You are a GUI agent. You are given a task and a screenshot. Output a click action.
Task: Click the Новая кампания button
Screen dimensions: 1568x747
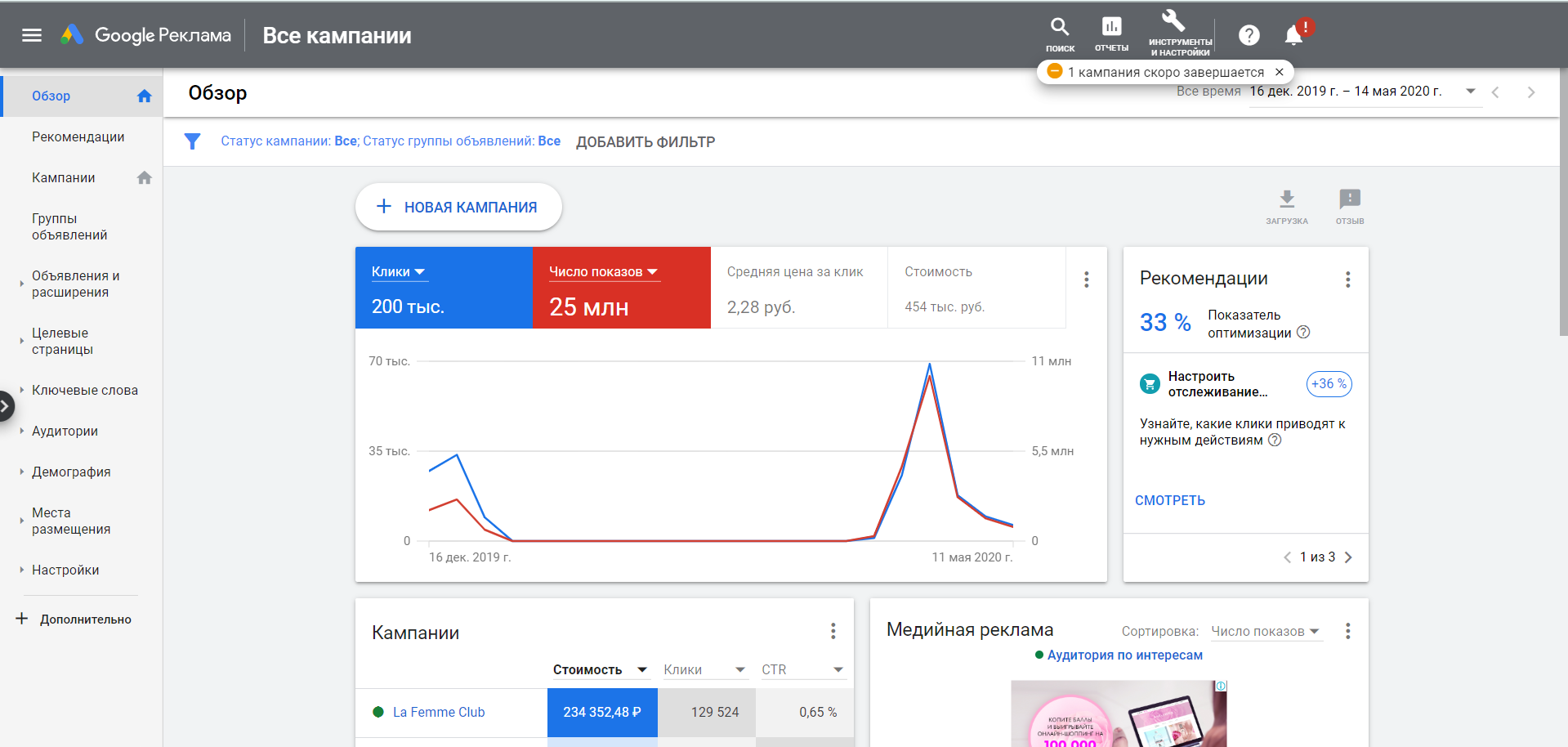(458, 207)
